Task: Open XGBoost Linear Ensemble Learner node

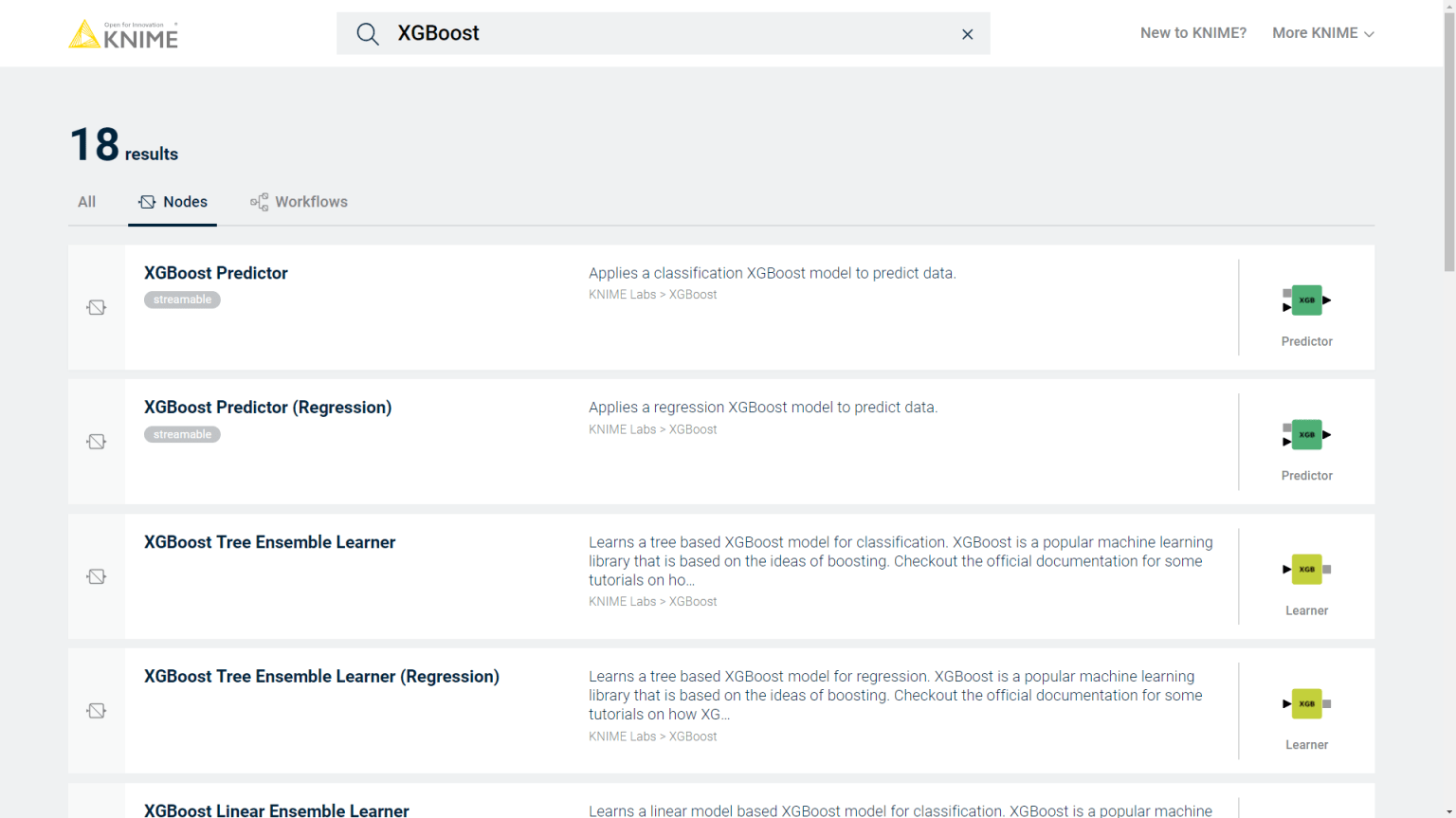Action: click(277, 810)
